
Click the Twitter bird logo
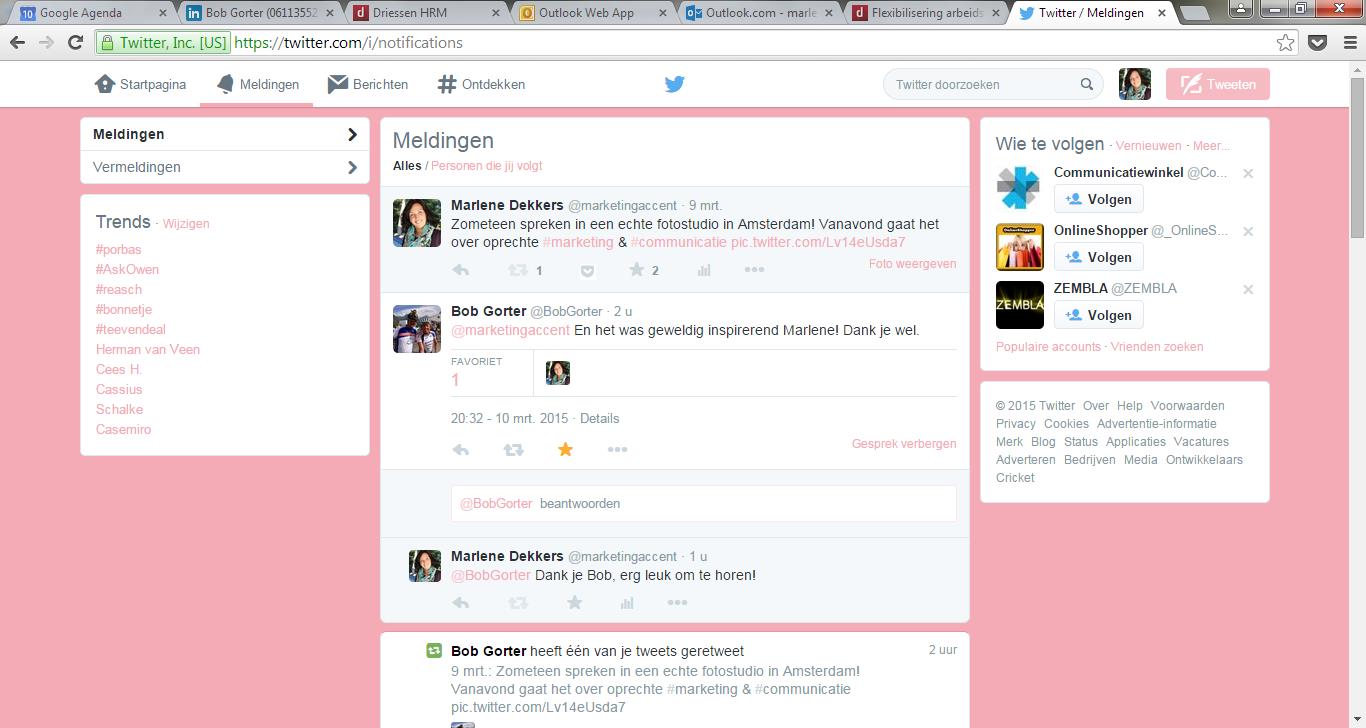coord(675,84)
